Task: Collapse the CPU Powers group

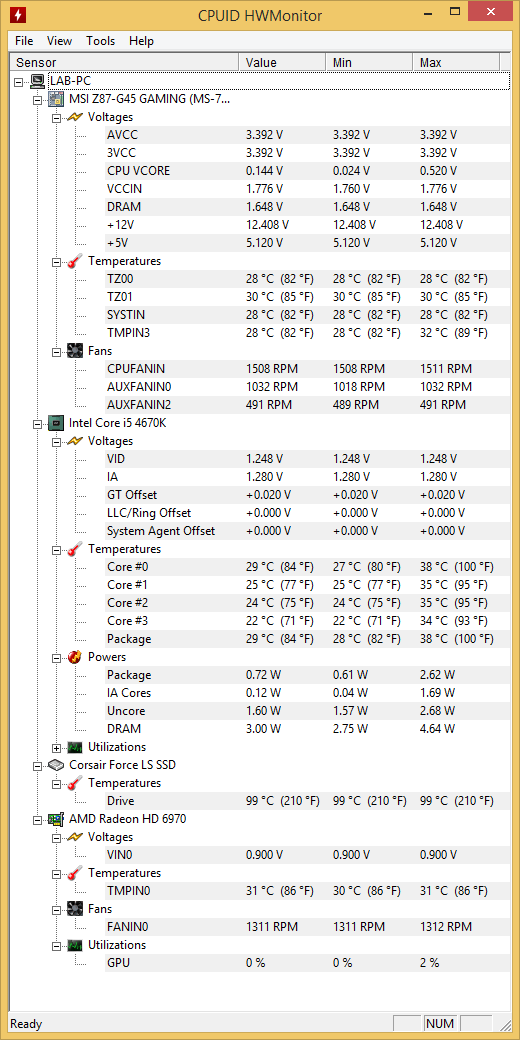Action: point(56,657)
